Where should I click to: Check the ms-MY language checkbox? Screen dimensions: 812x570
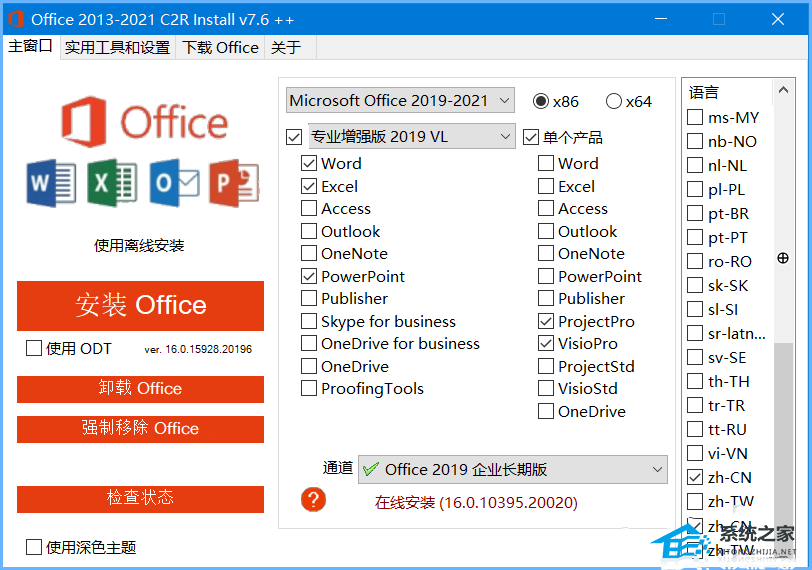pos(695,117)
